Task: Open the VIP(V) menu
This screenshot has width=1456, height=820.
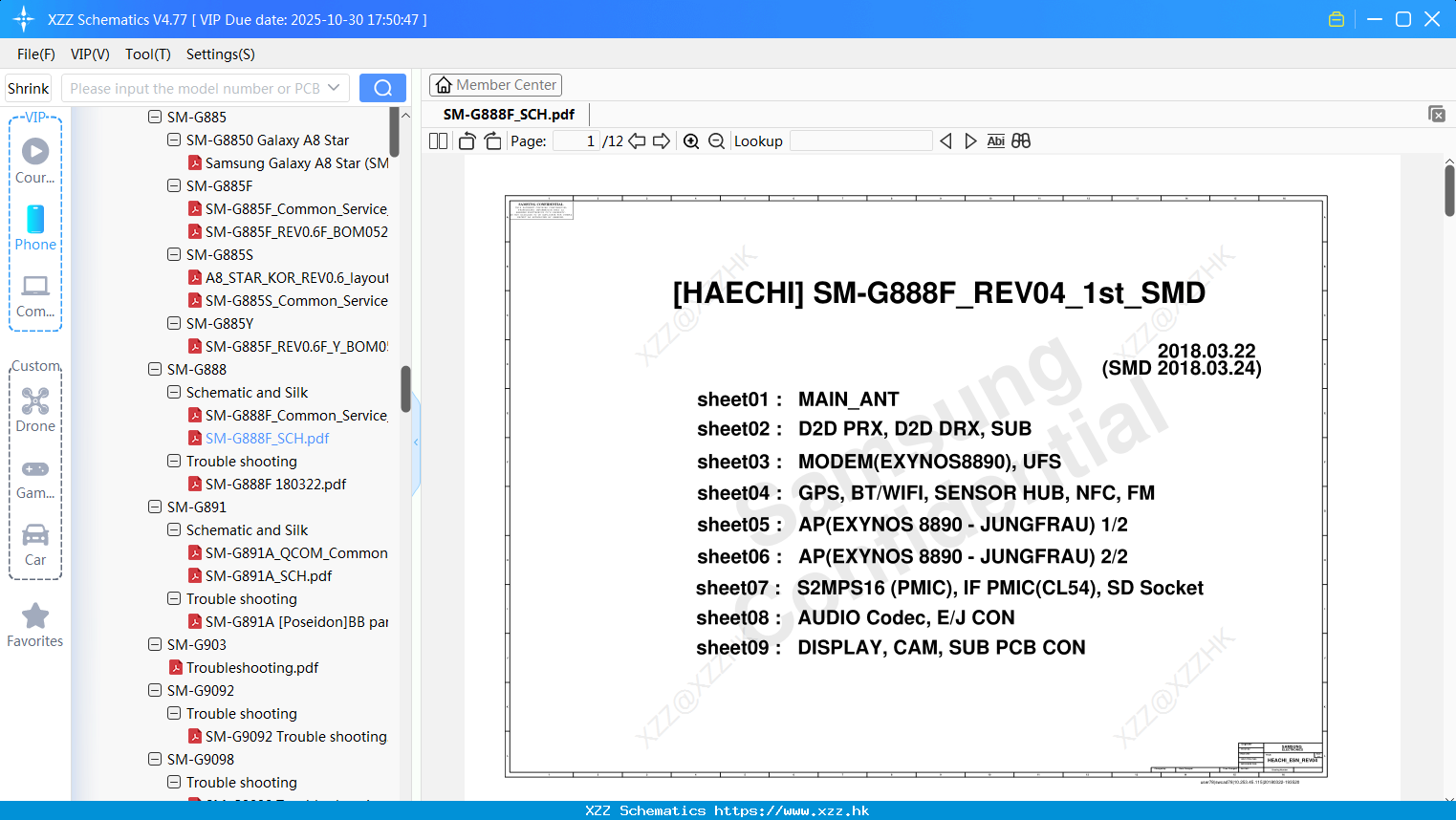Action: coord(90,54)
